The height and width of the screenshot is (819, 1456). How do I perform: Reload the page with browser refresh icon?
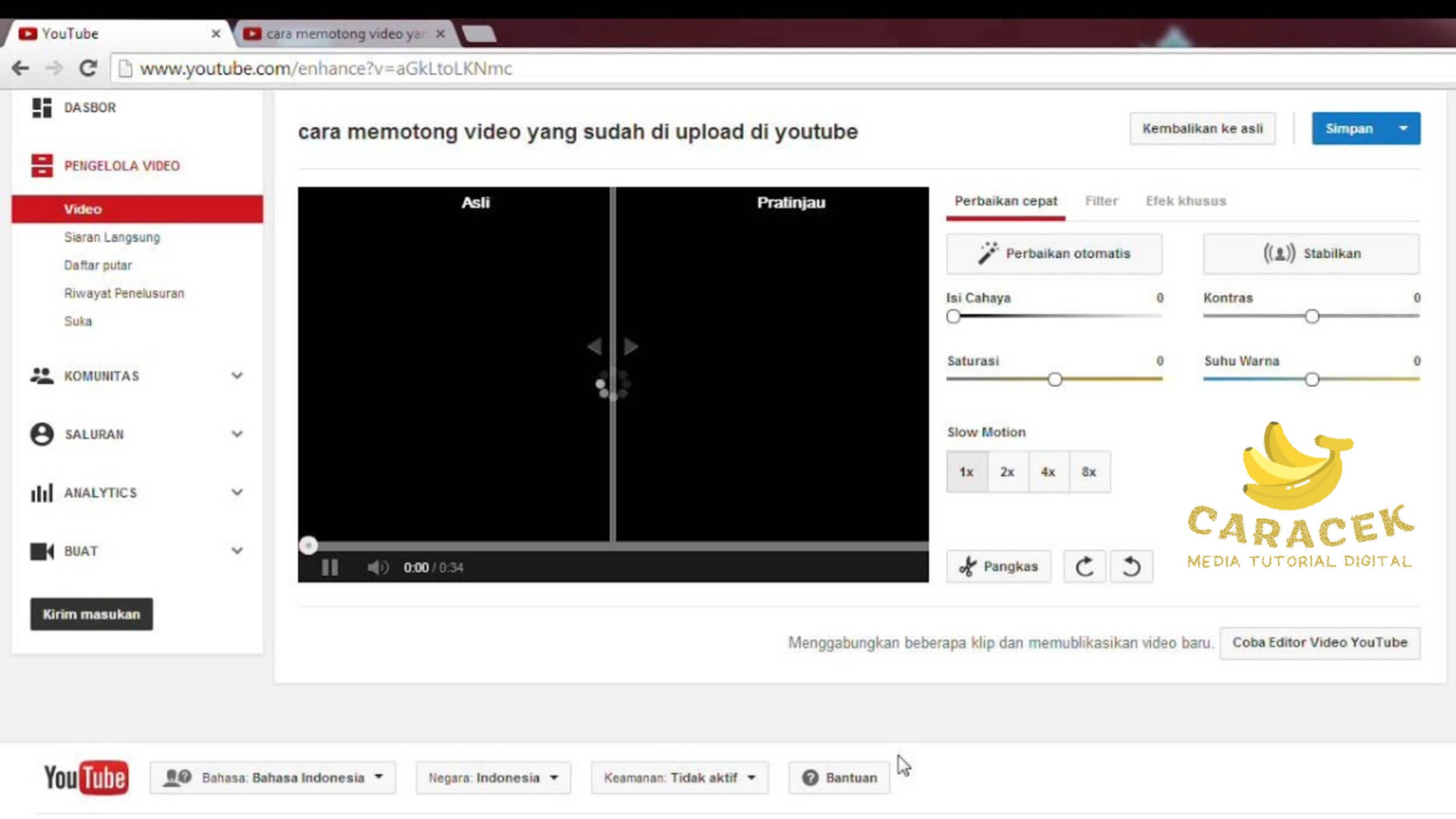point(88,68)
